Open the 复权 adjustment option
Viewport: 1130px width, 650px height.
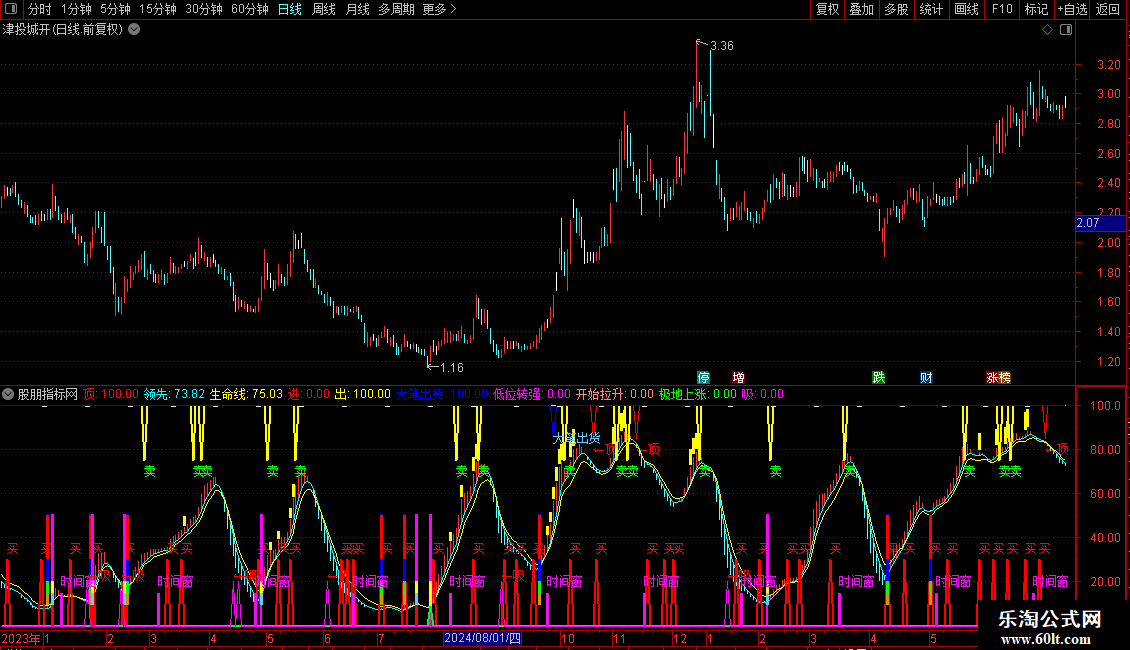pyautogui.click(x=827, y=9)
